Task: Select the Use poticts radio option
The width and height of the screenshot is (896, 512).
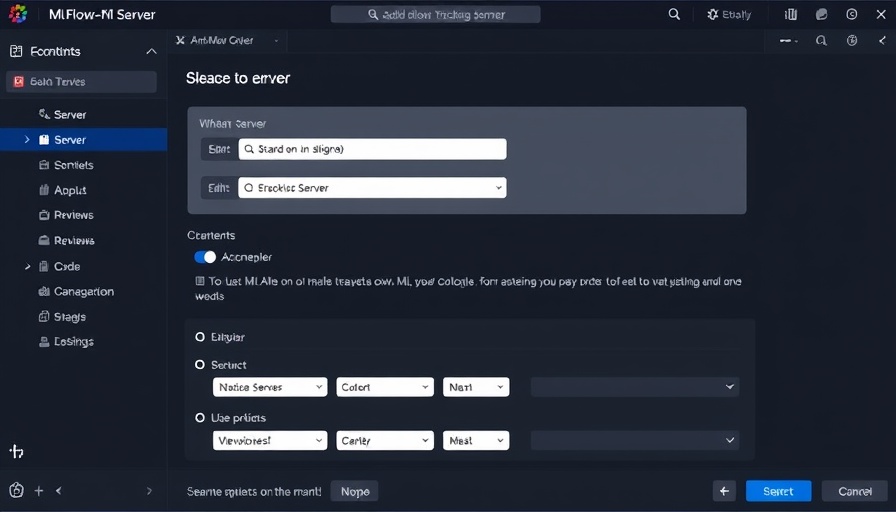Action: point(200,418)
